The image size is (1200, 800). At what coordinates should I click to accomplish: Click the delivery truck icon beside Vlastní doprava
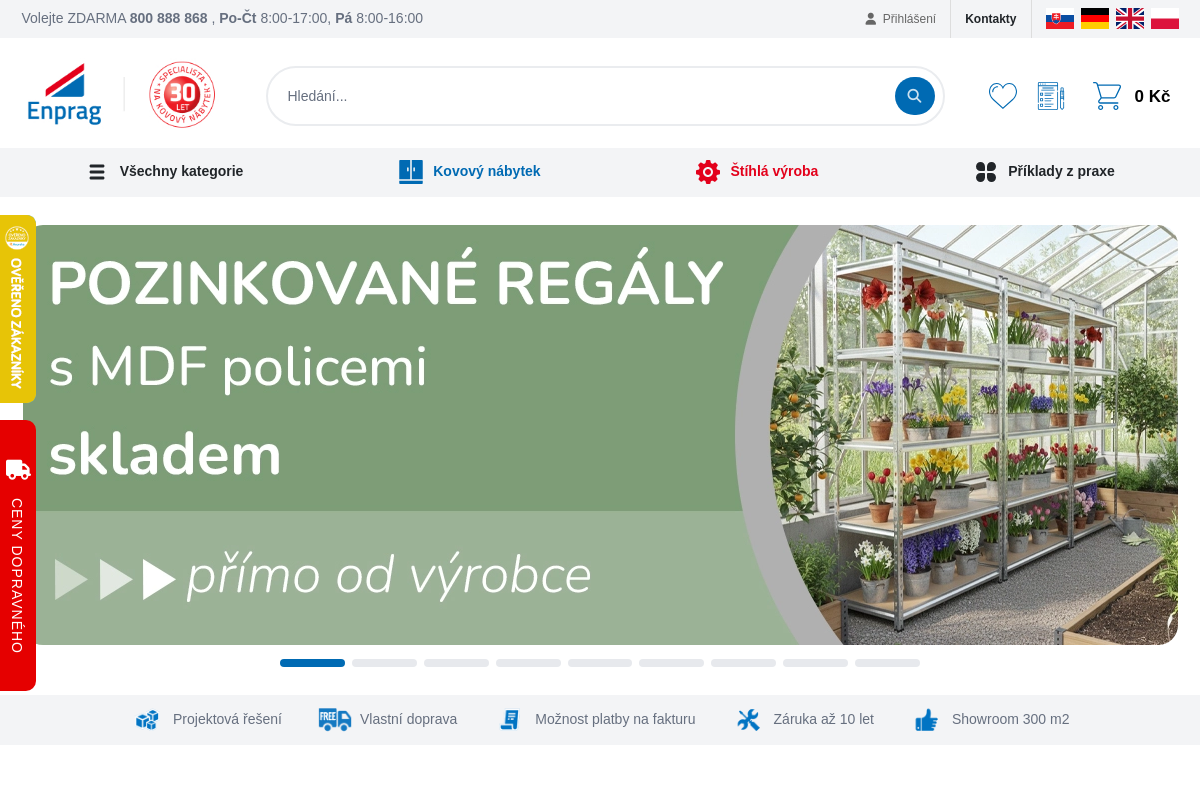pyautogui.click(x=333, y=719)
